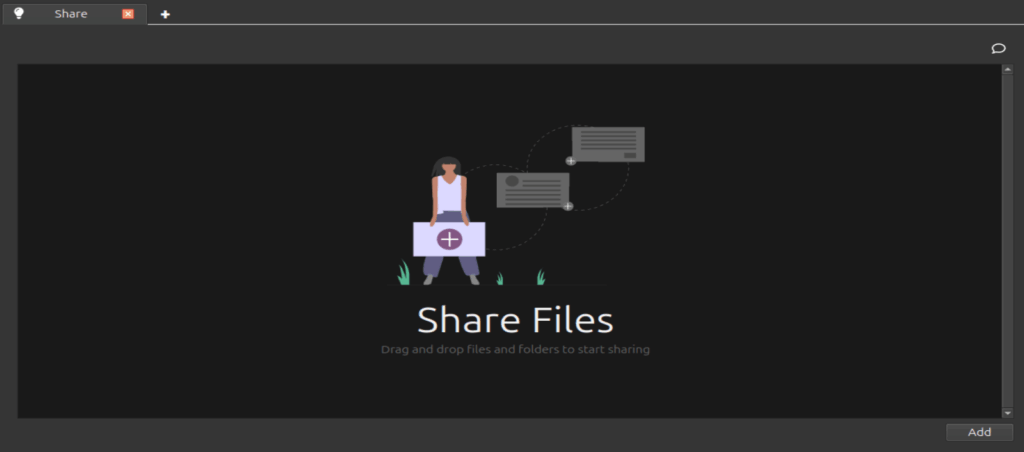Click the "Share Files" heading
The image size is (1024, 452).
[x=514, y=321]
